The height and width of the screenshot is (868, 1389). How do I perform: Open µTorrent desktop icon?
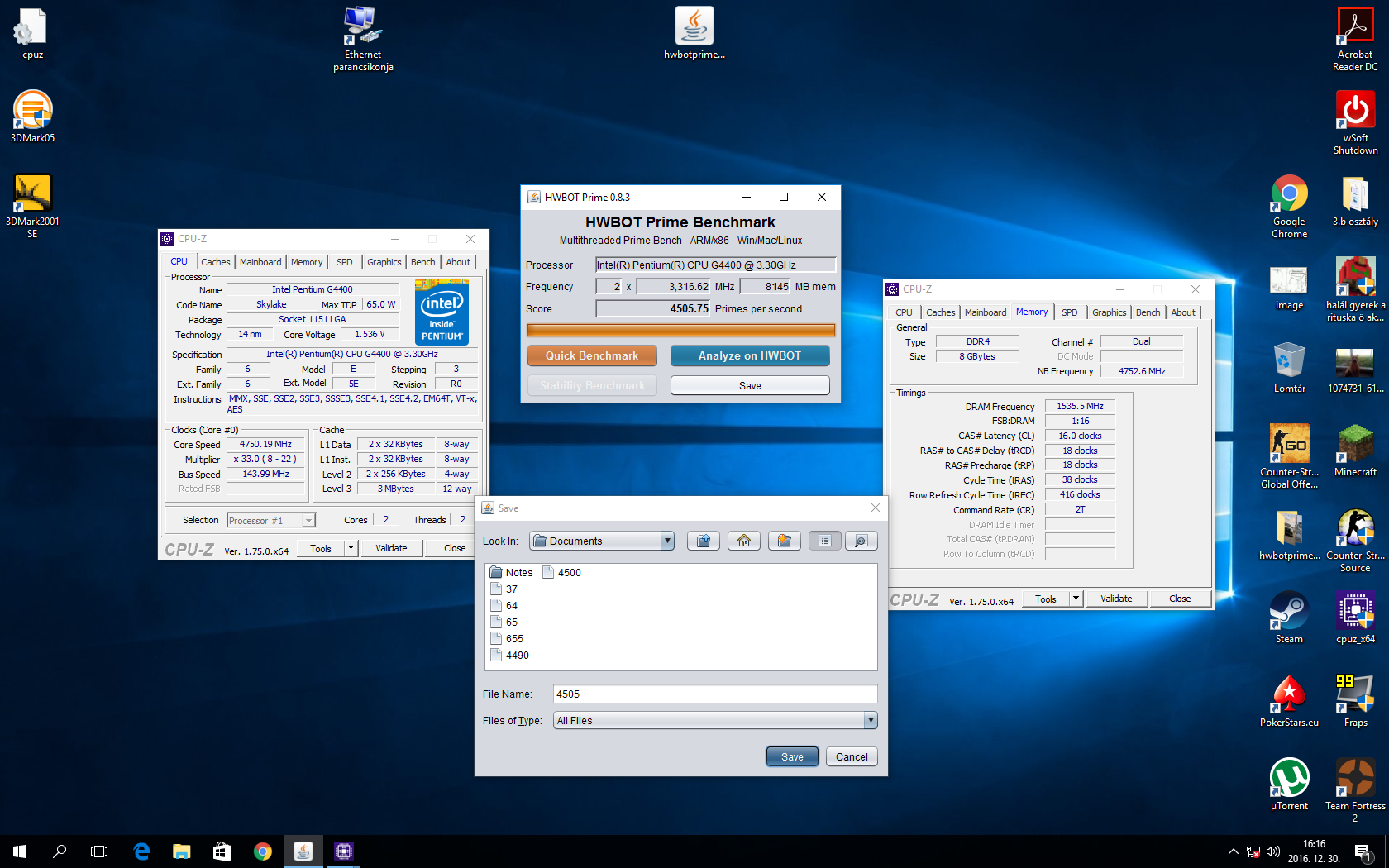pos(1289,784)
